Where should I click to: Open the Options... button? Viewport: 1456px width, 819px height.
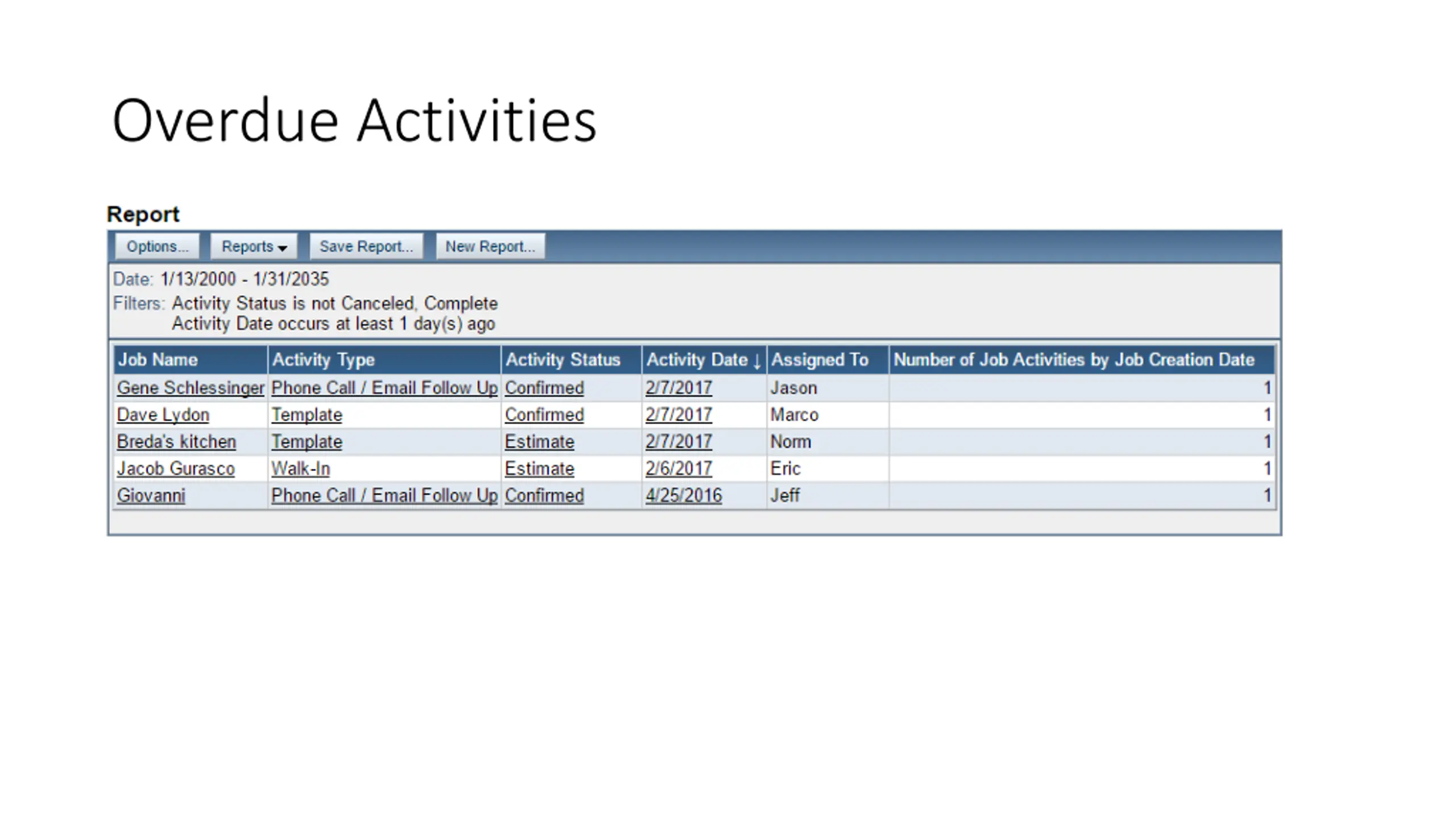point(157,246)
